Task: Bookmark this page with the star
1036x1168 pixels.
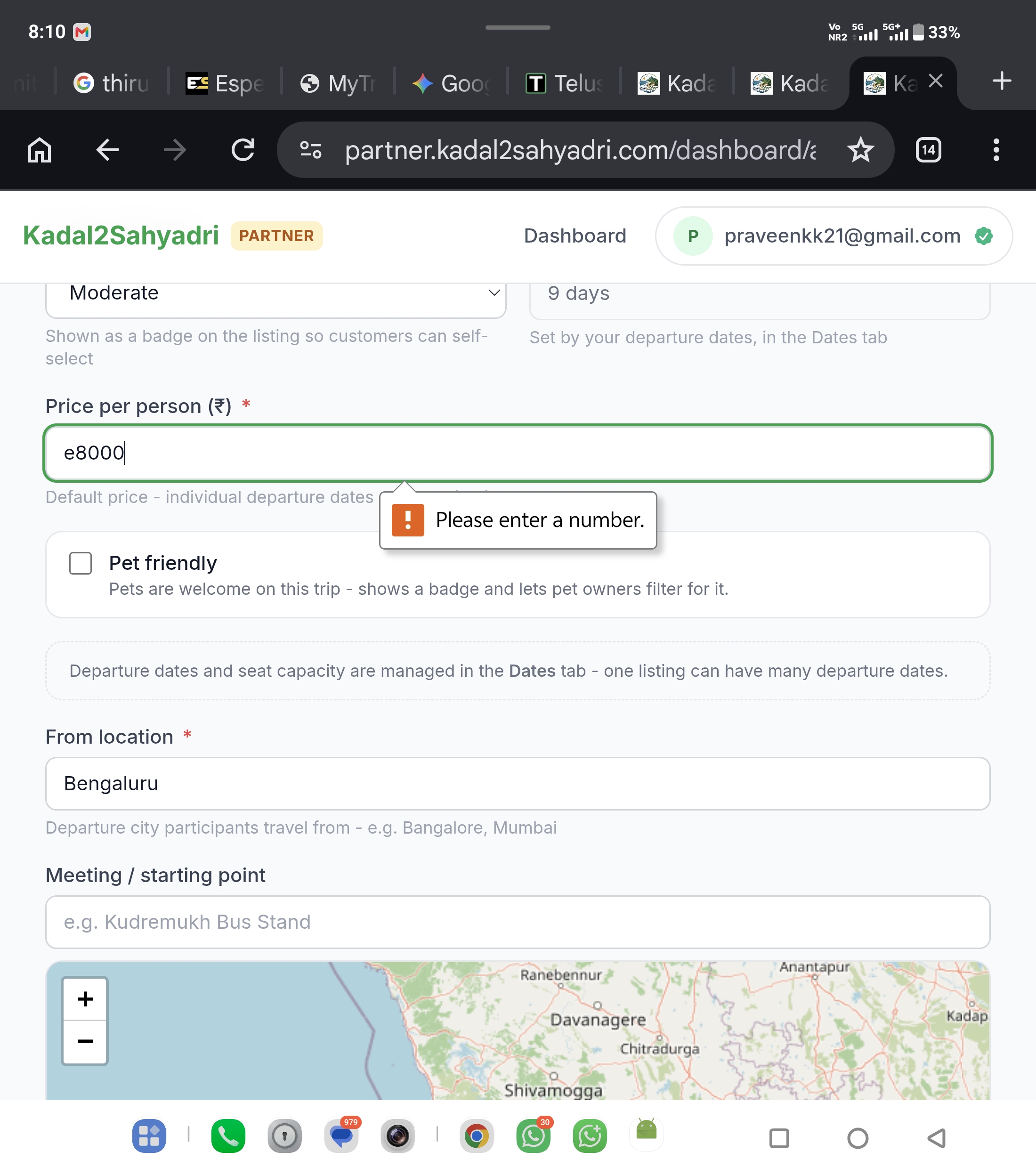Action: click(x=860, y=150)
